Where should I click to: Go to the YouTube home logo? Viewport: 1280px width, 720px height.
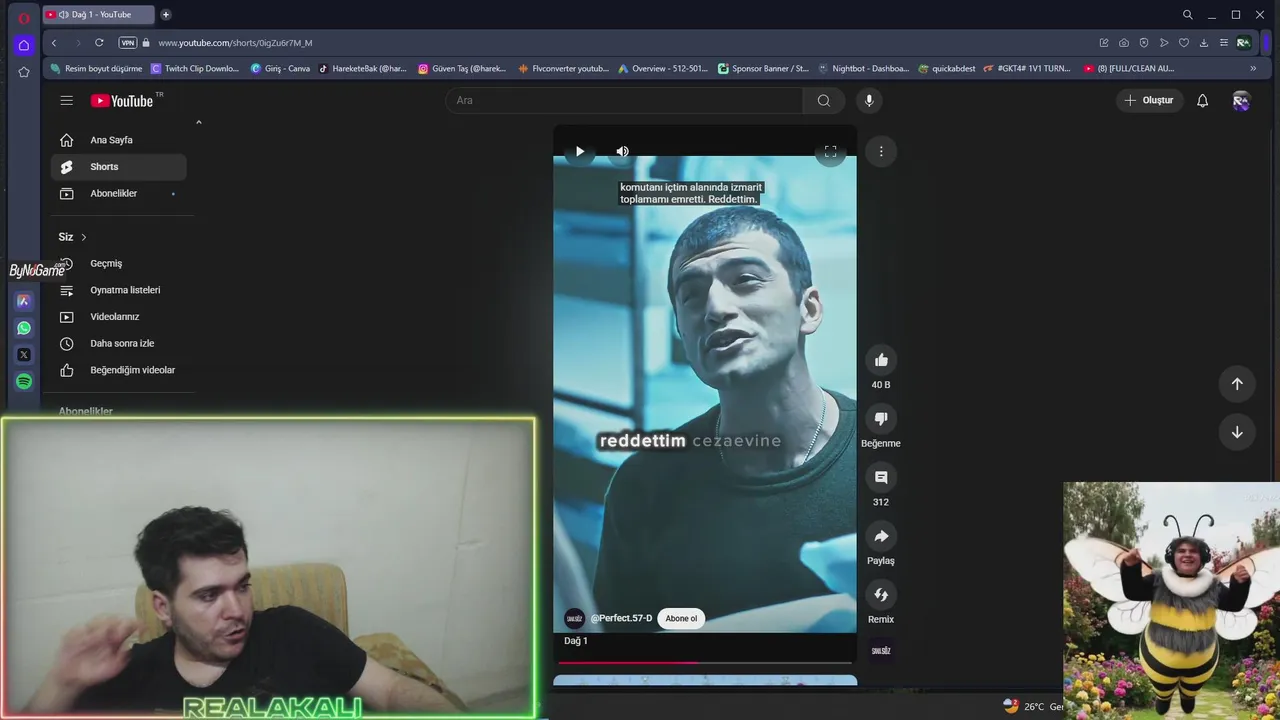(121, 101)
